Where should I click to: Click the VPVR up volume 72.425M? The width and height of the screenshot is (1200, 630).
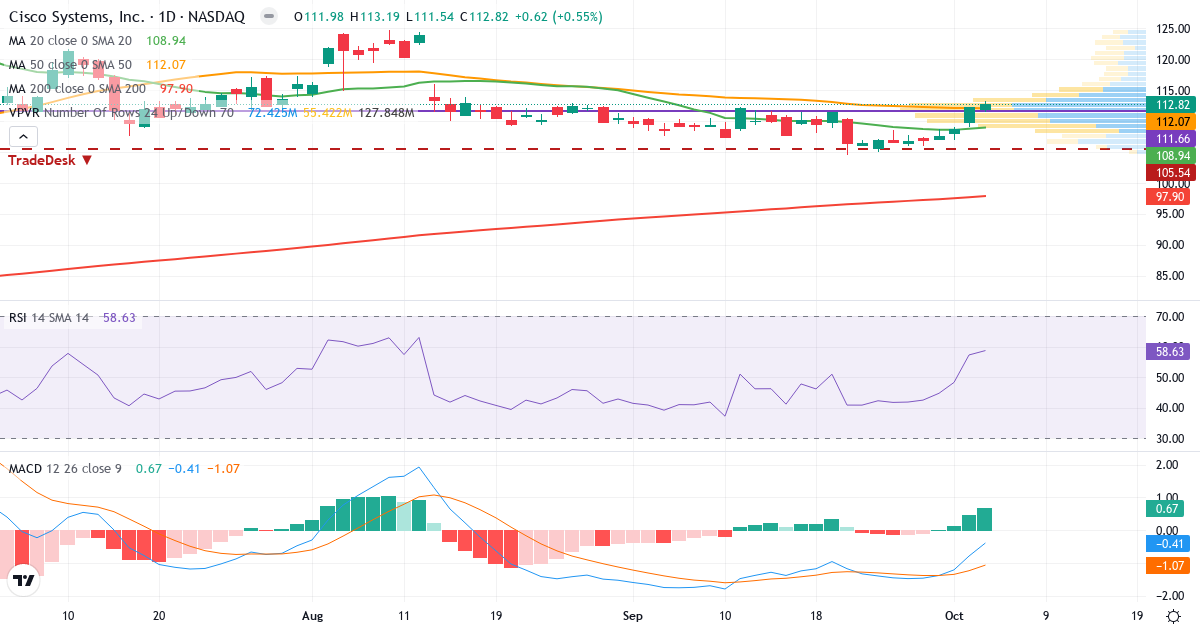pos(272,113)
